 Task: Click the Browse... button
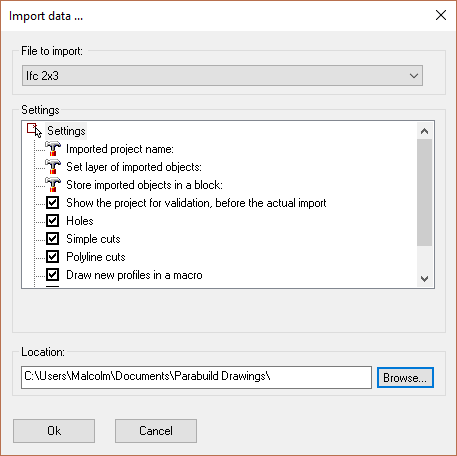coord(405,378)
